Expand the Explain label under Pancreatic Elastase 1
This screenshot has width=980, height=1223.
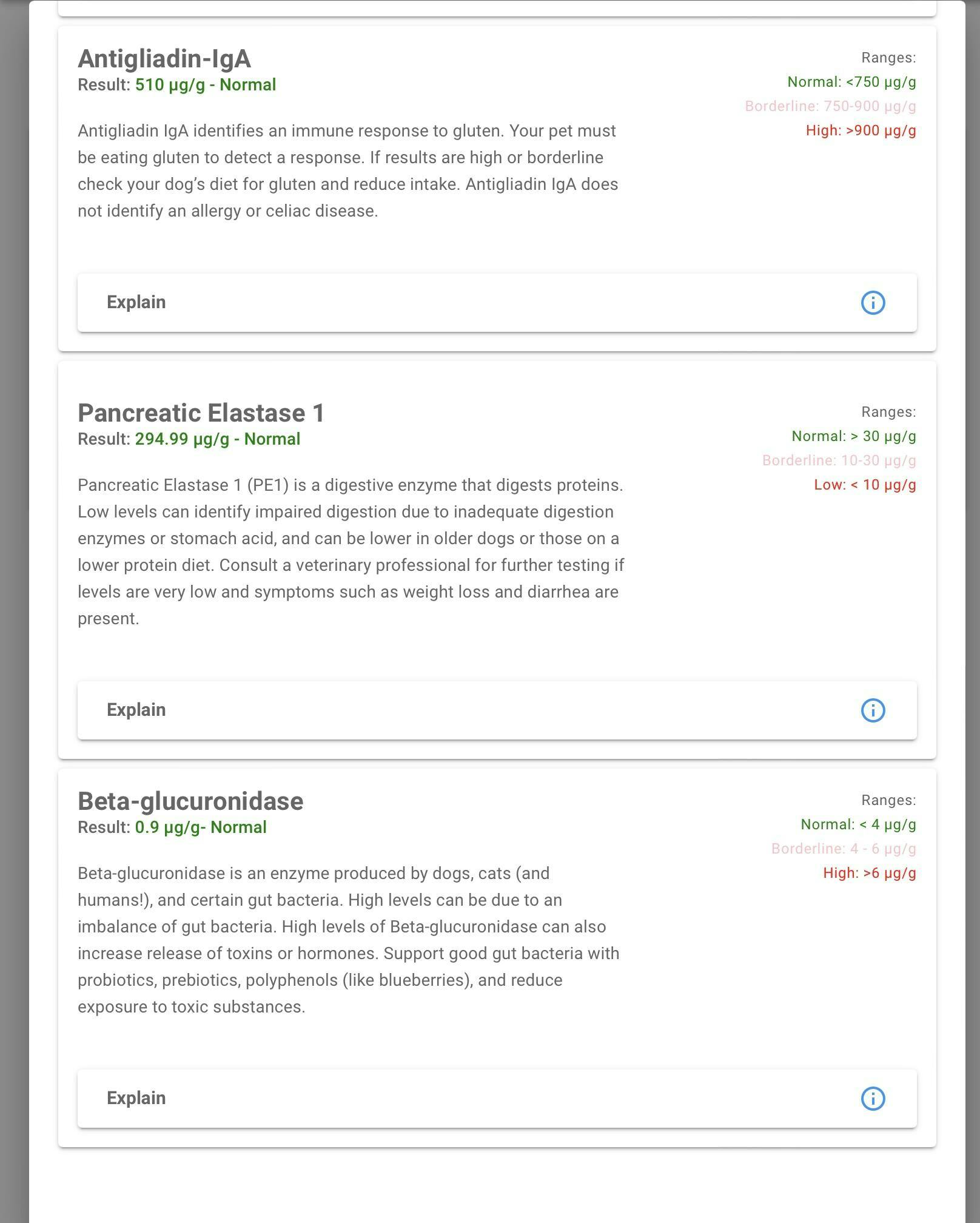tap(136, 710)
